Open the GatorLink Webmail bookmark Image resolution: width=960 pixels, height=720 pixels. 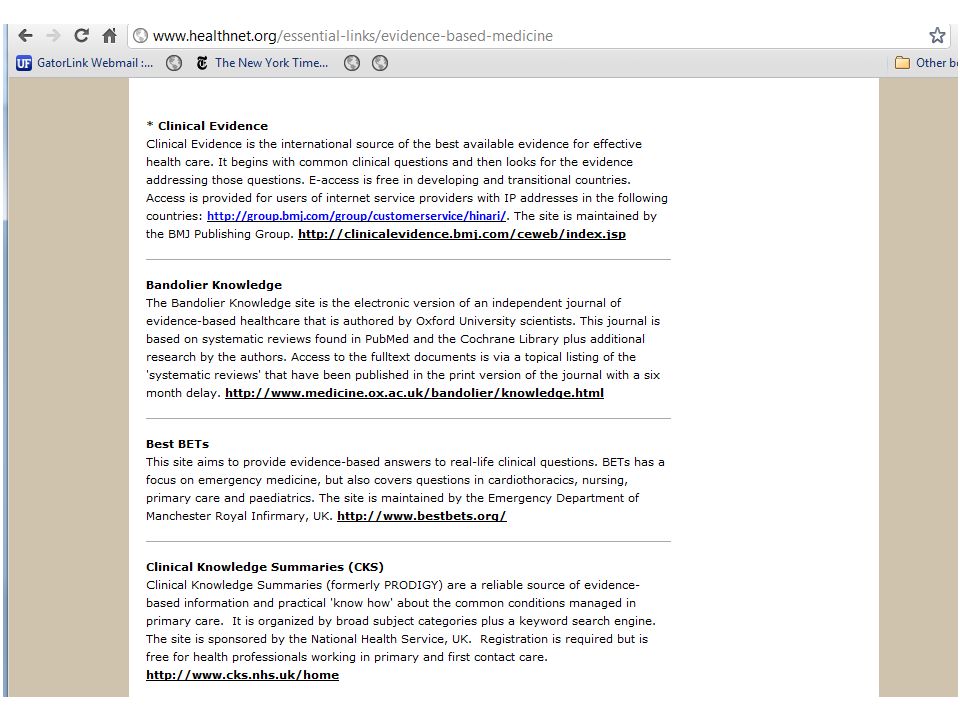coord(84,63)
